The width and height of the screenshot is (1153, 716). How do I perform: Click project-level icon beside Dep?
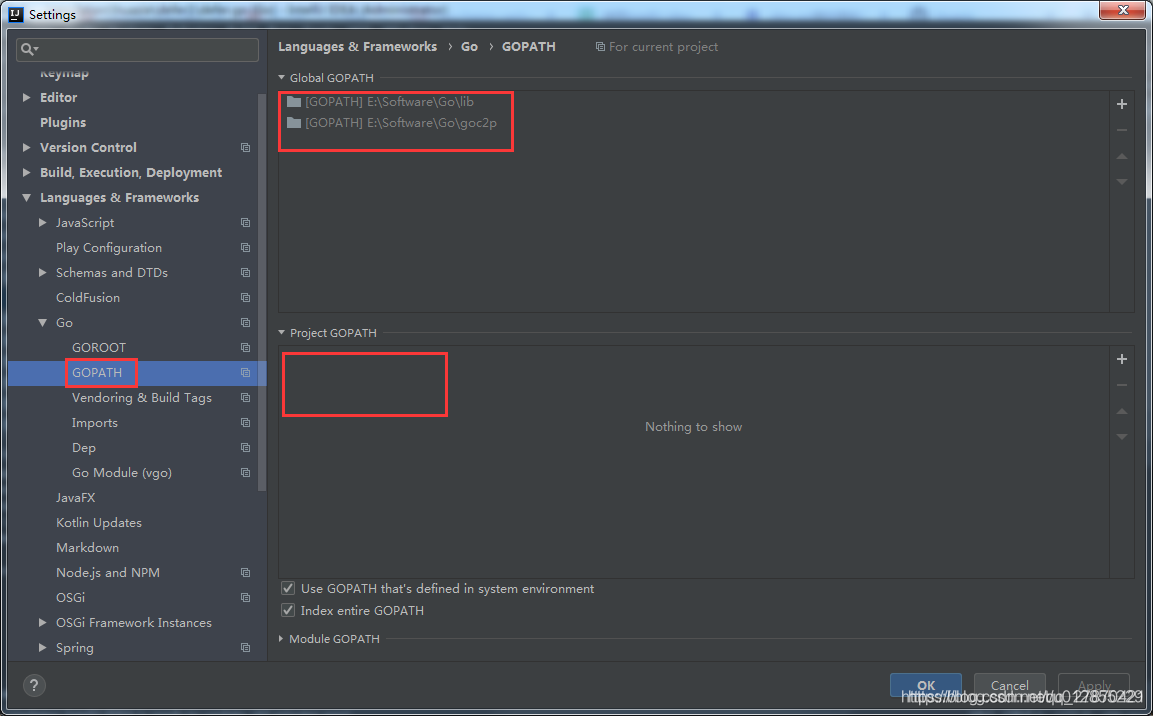[x=246, y=448]
